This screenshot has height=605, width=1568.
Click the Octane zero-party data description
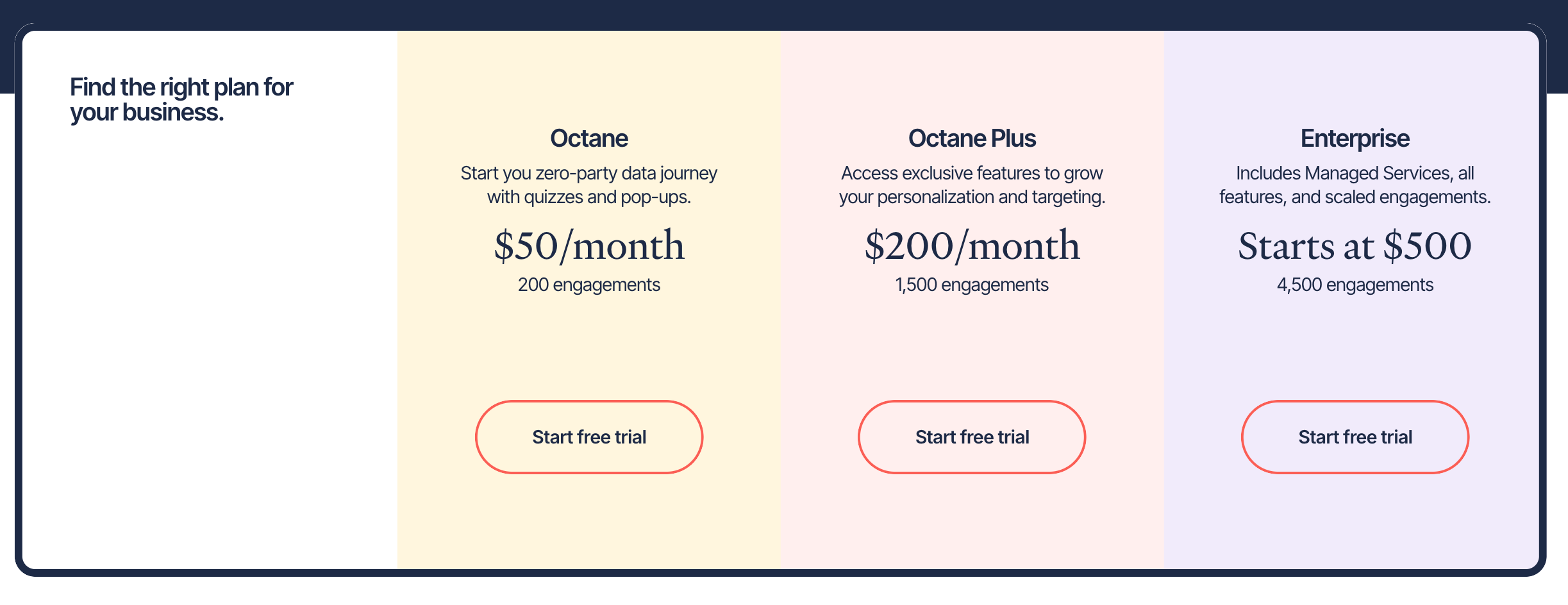coord(588,185)
